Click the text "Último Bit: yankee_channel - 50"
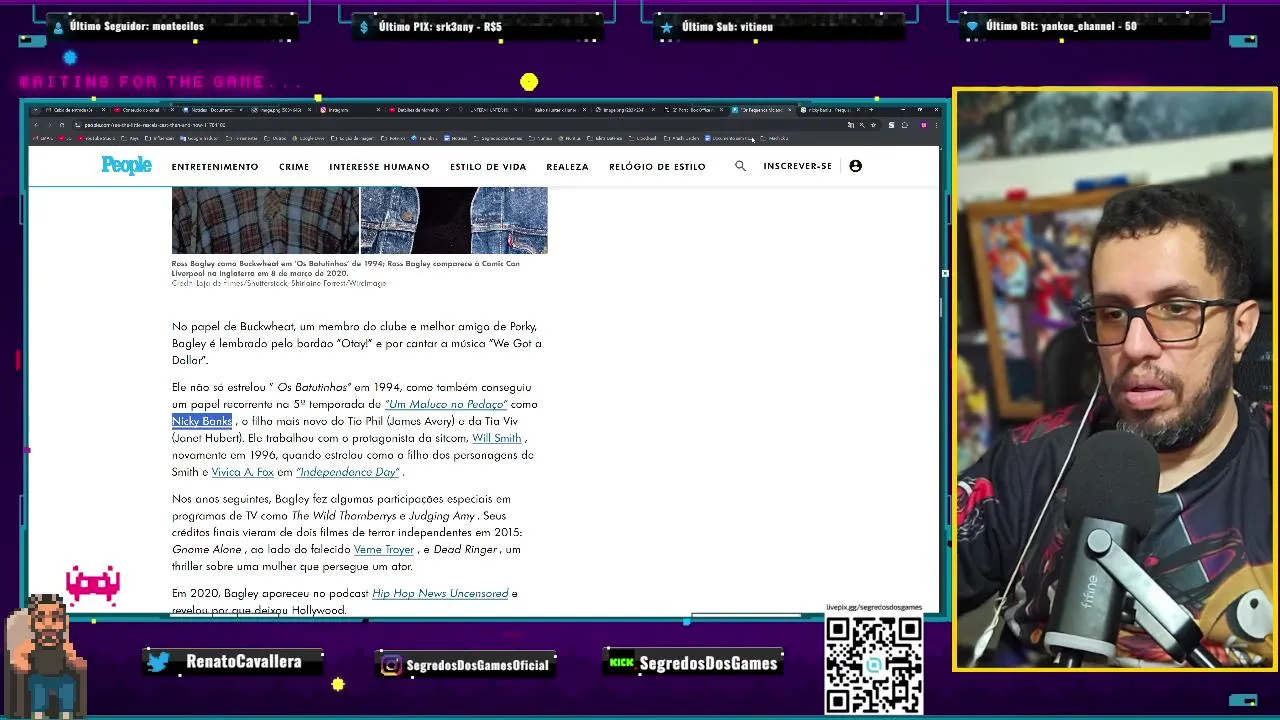The image size is (1280, 720). [1061, 27]
